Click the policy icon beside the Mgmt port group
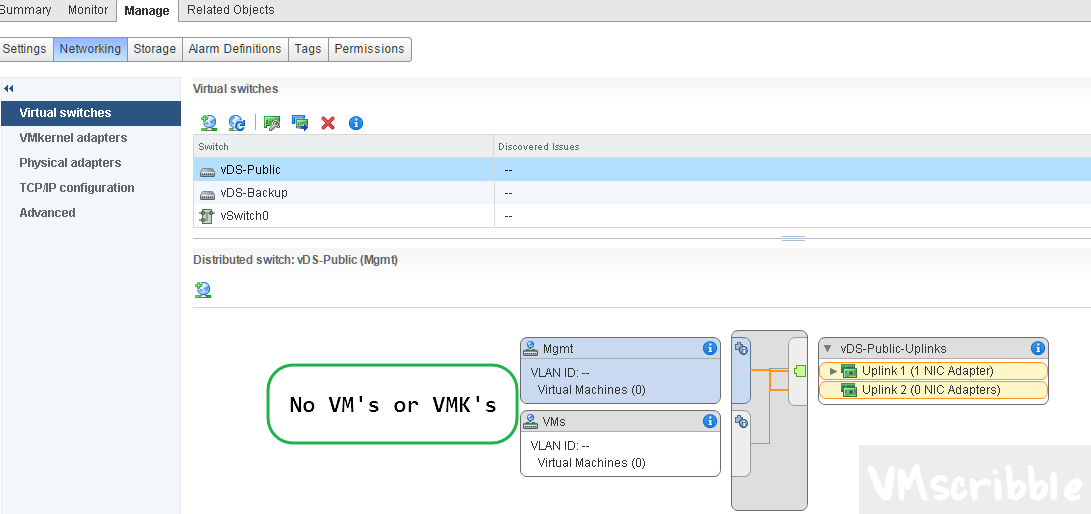 coord(741,348)
